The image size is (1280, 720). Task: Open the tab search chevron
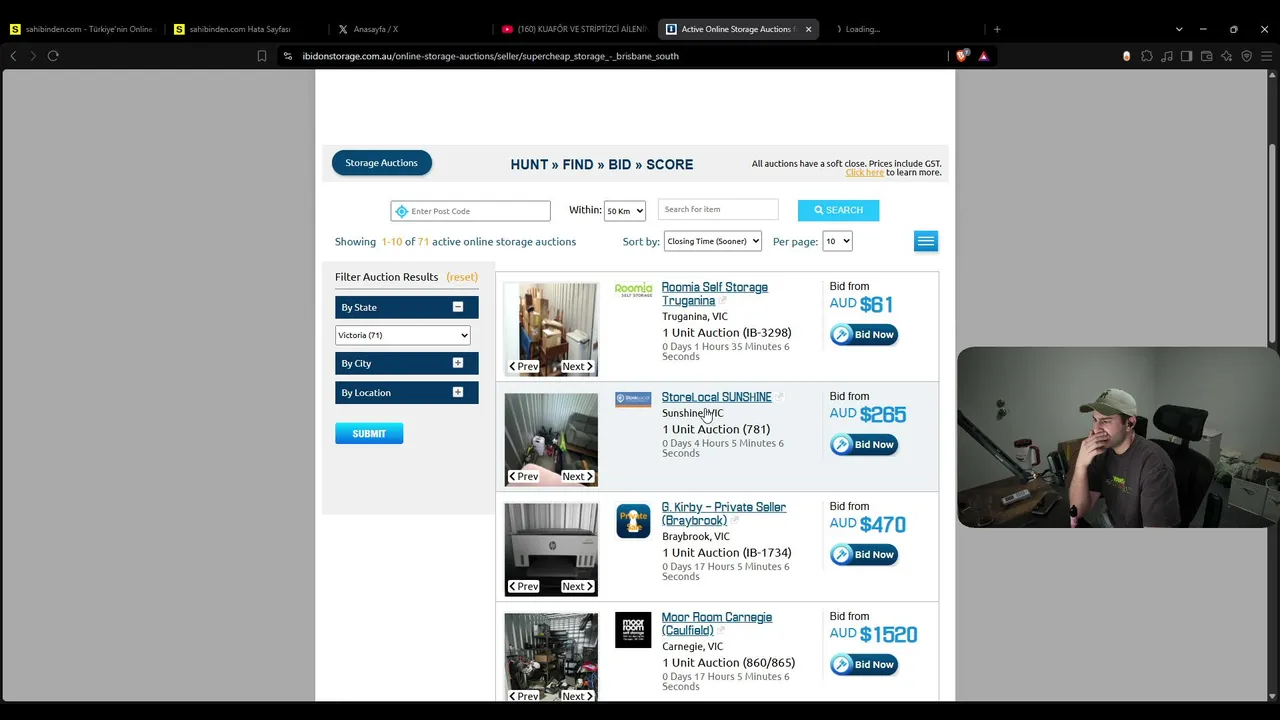click(1179, 29)
